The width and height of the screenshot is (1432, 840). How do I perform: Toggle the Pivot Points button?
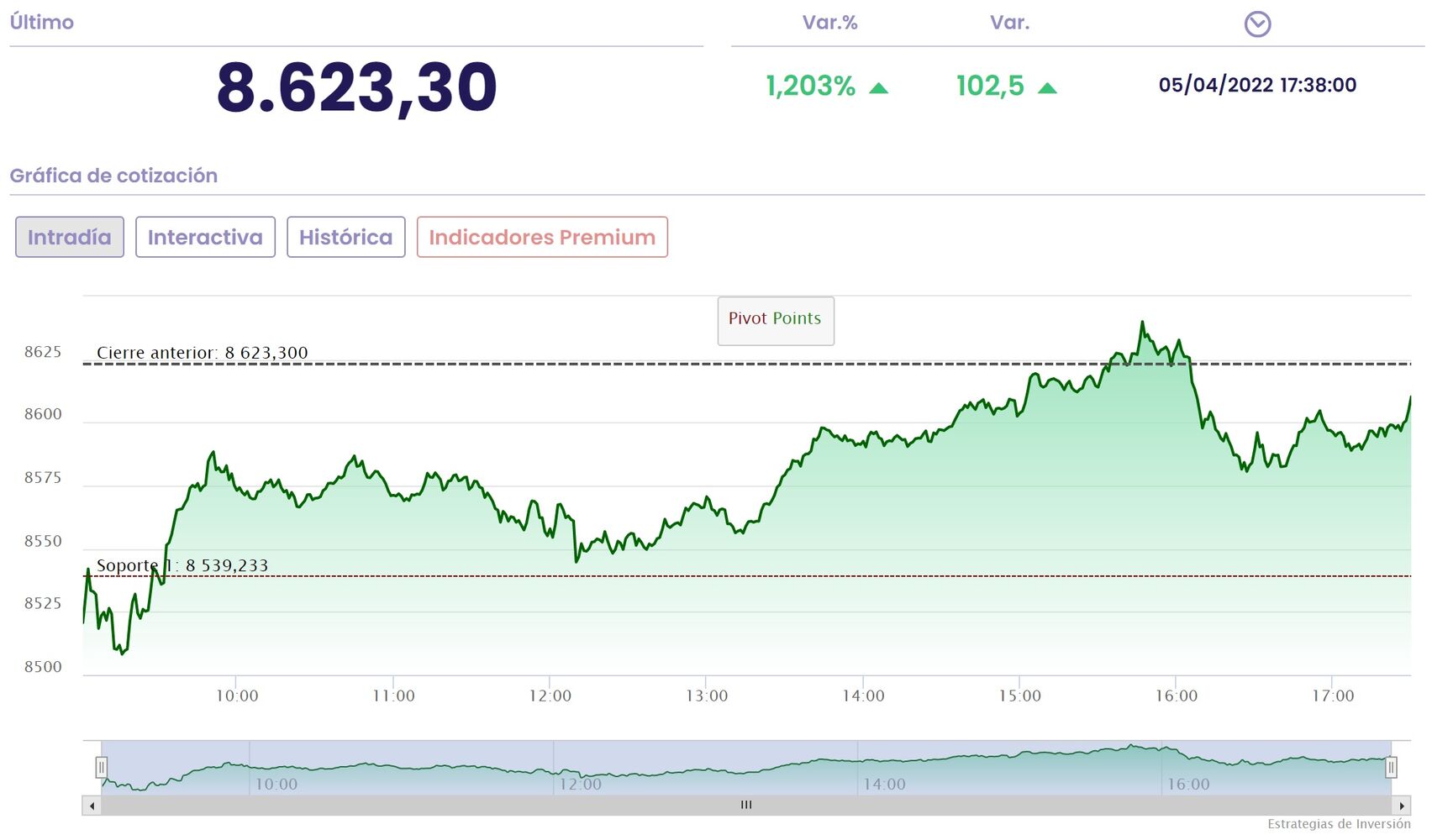[x=775, y=319]
